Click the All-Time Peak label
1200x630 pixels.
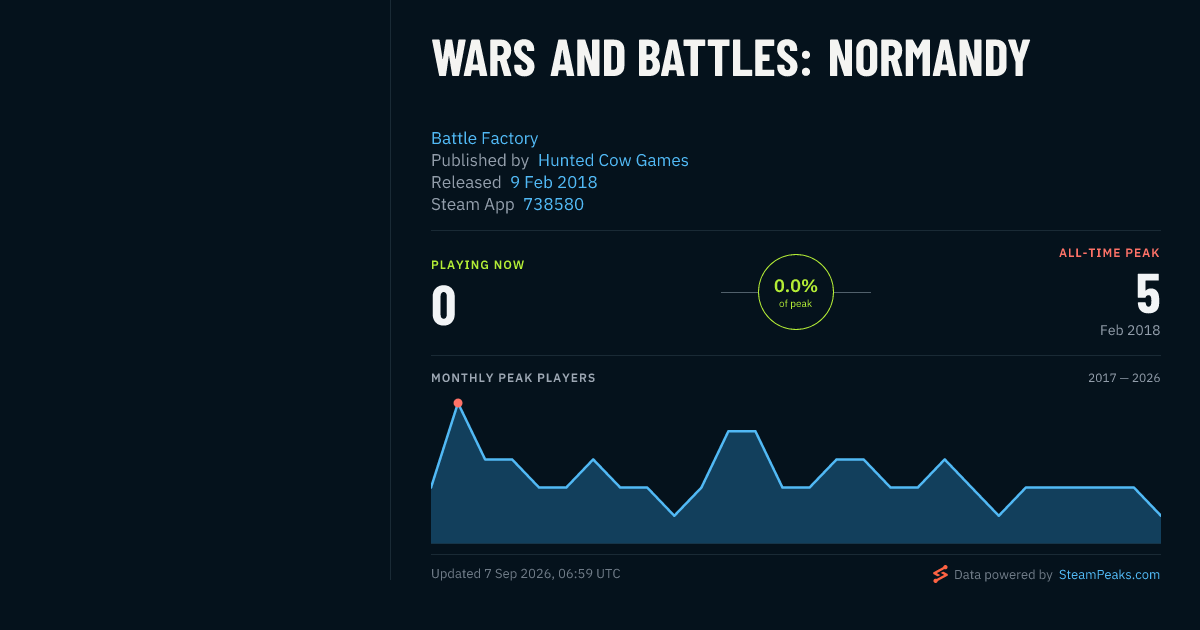click(x=1110, y=253)
